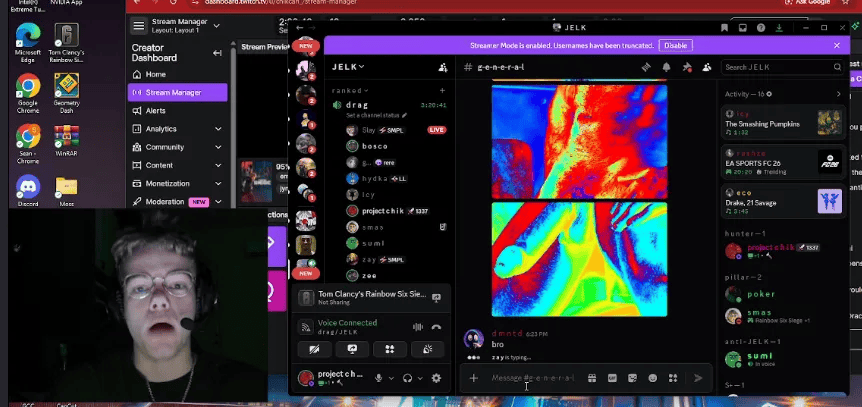Open the apps launcher in message bar
This screenshot has height=407, width=862.
[673, 378]
